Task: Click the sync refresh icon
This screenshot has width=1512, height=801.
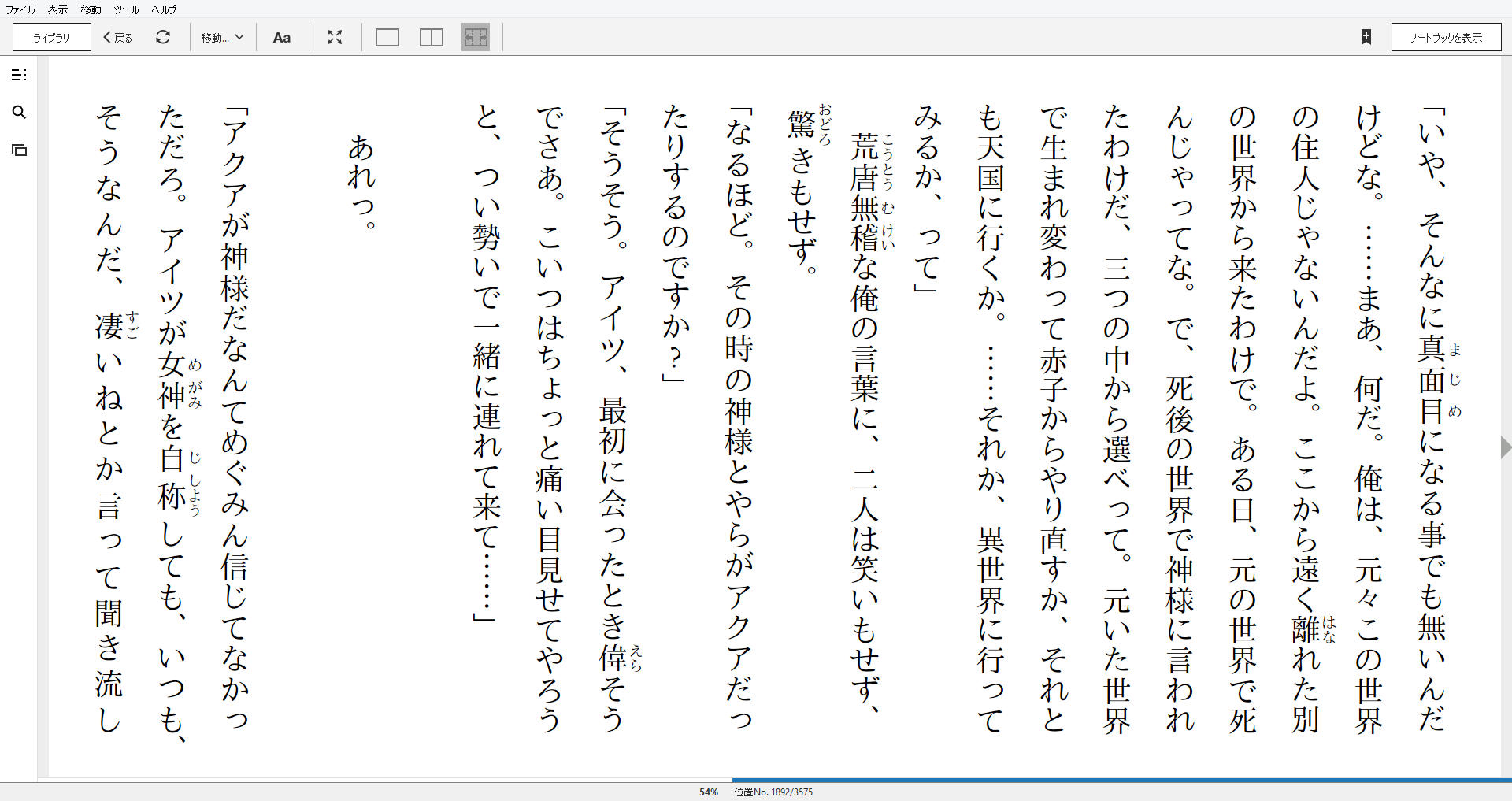Action: pos(163,37)
